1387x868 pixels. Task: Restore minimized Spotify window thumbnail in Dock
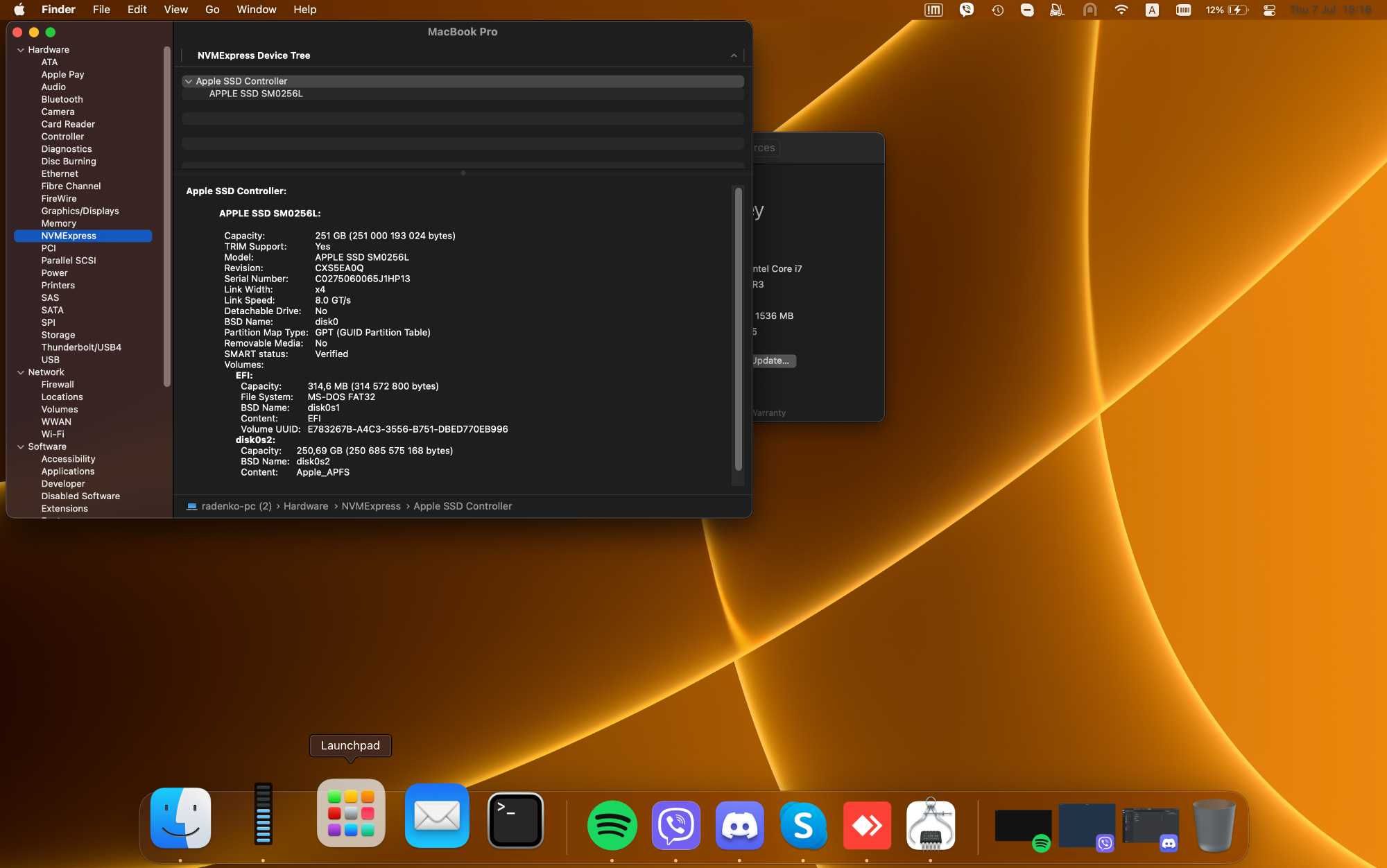tap(1023, 826)
